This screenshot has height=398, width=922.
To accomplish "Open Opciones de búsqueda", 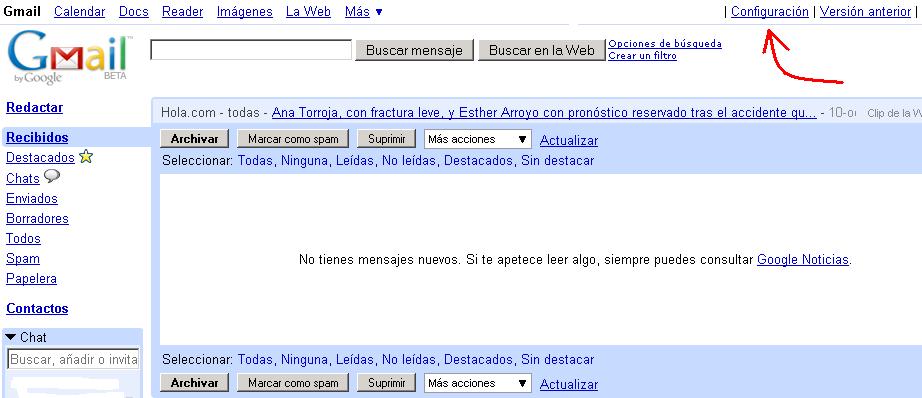I will (665, 44).
